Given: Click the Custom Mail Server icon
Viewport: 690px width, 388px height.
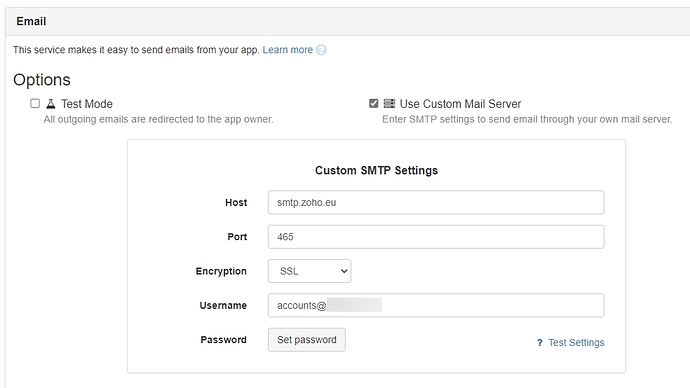Looking at the screenshot, I should point(389,103).
